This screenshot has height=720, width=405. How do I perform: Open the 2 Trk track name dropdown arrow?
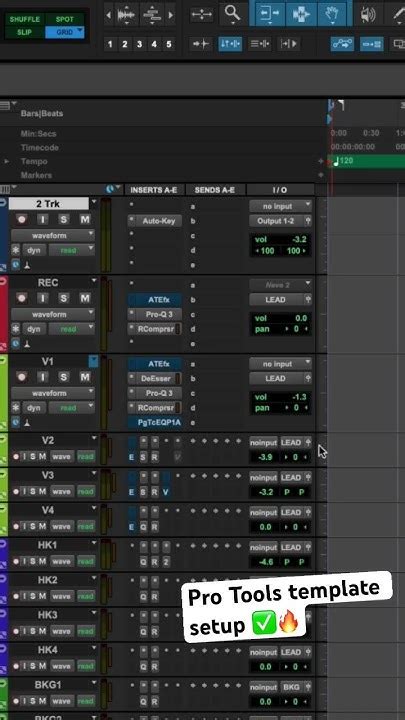[94, 202]
